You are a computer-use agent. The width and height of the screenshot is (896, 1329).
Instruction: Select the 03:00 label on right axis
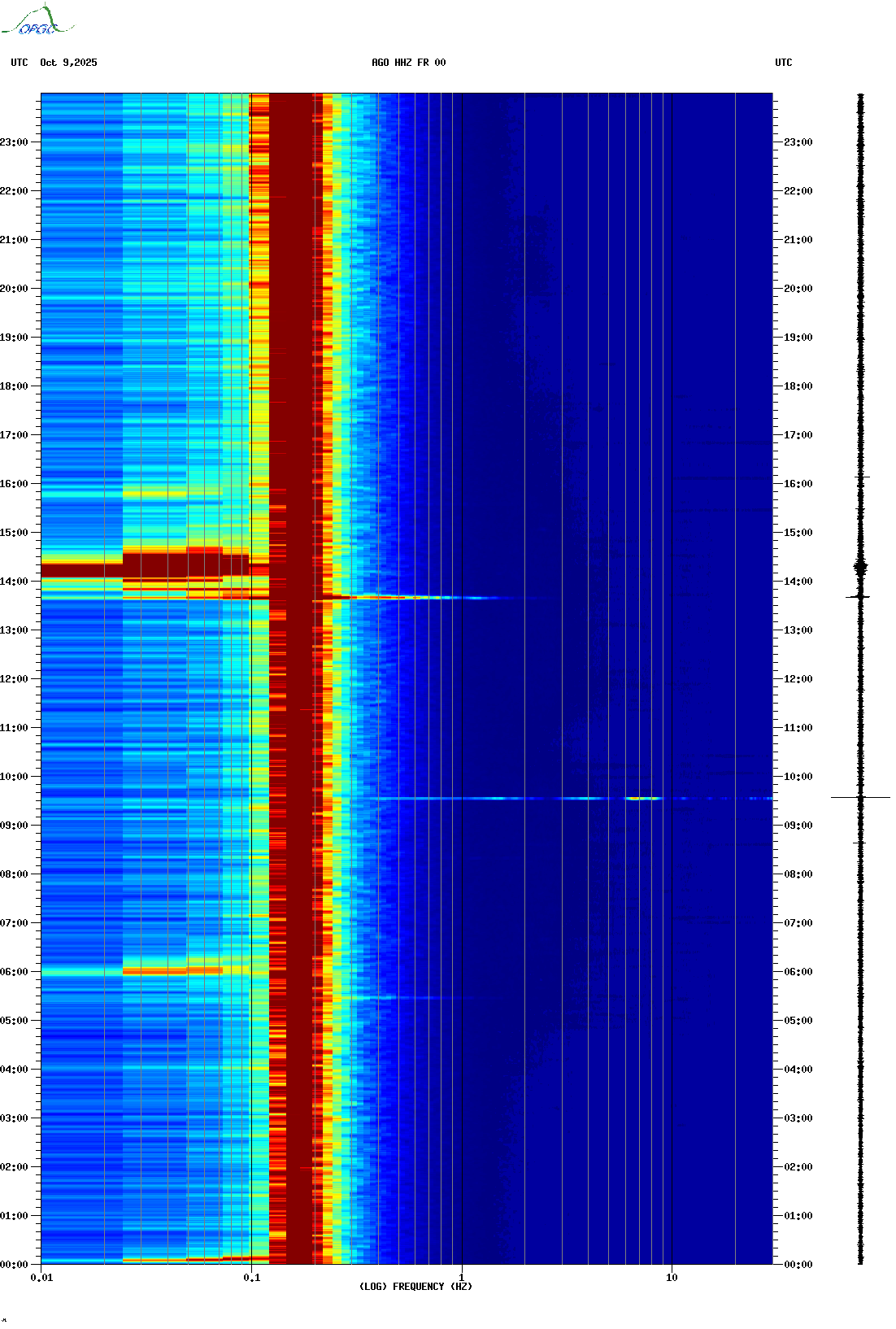tap(798, 1118)
